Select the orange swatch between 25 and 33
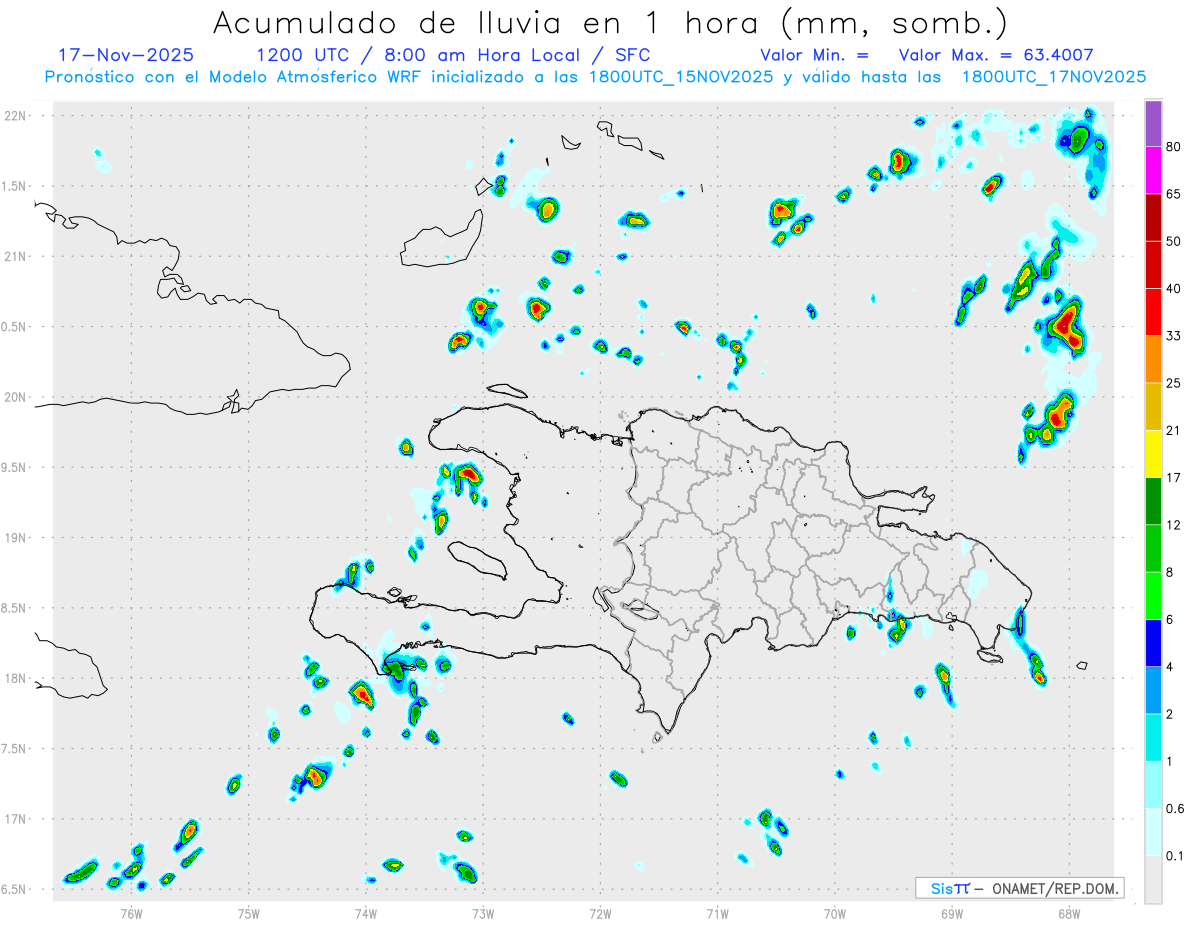Screen dimensions: 1200x927 [1153, 359]
